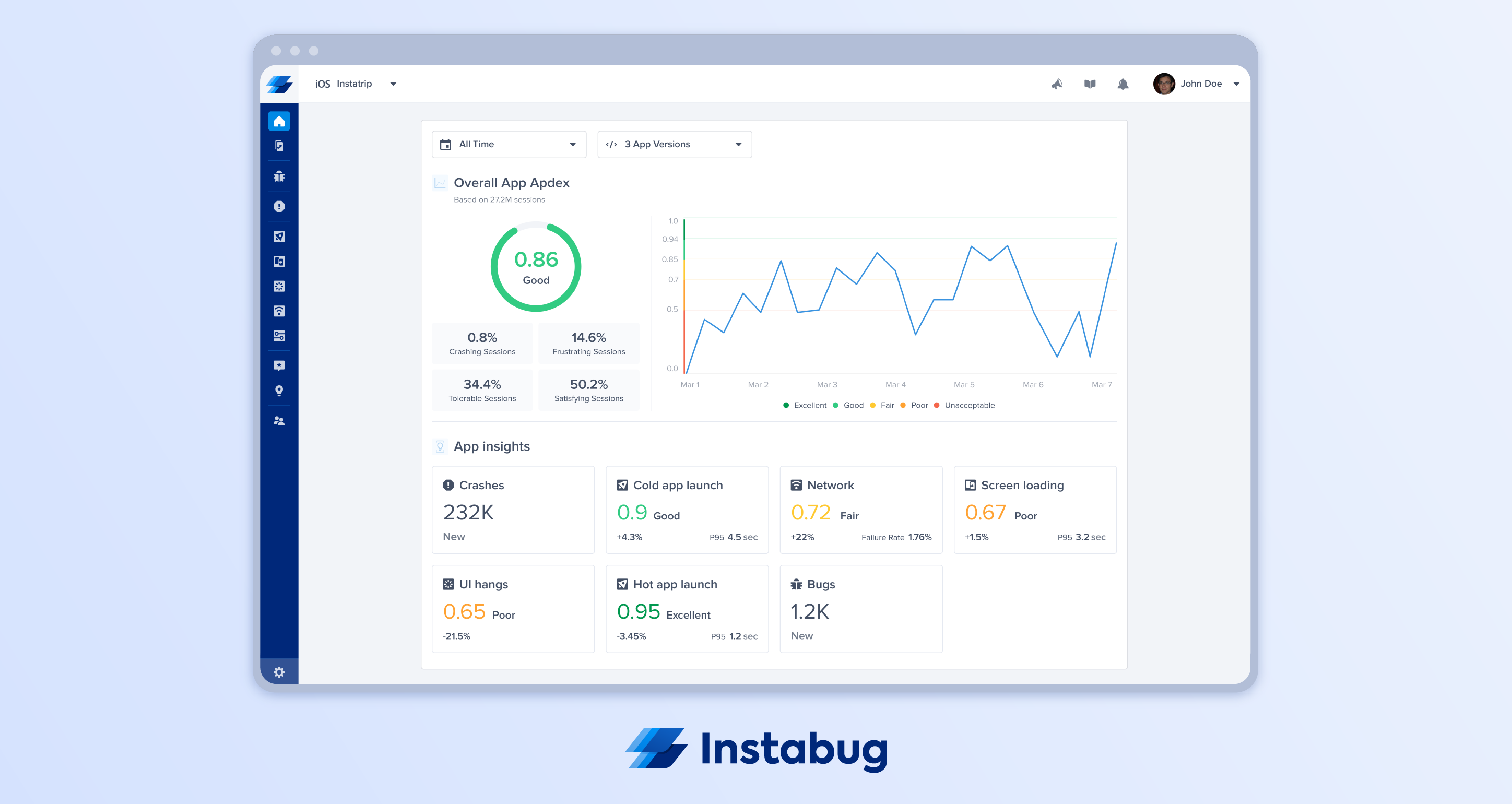Expand the All Time date dropdown

pos(509,145)
